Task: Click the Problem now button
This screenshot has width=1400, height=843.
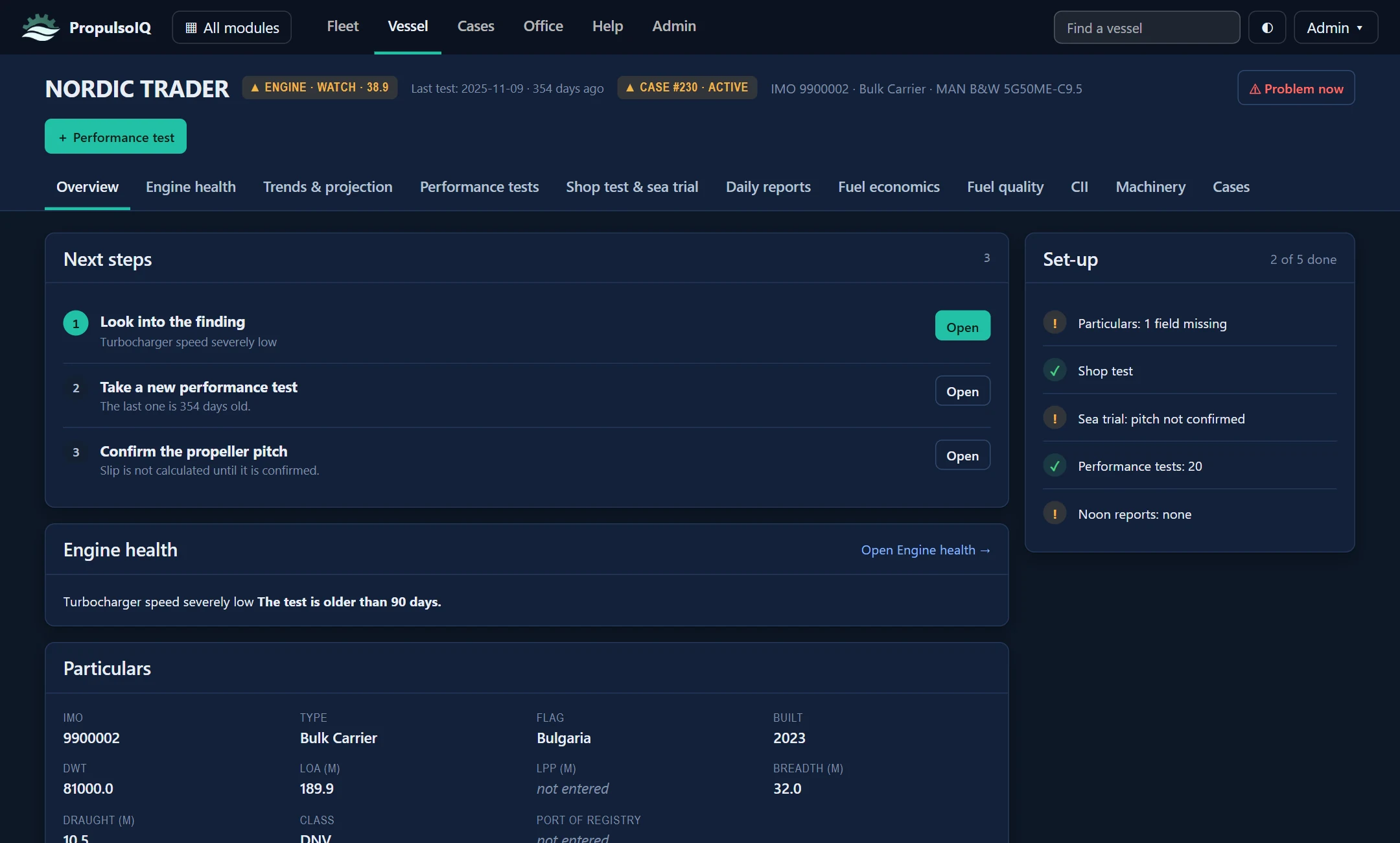Action: (1296, 88)
